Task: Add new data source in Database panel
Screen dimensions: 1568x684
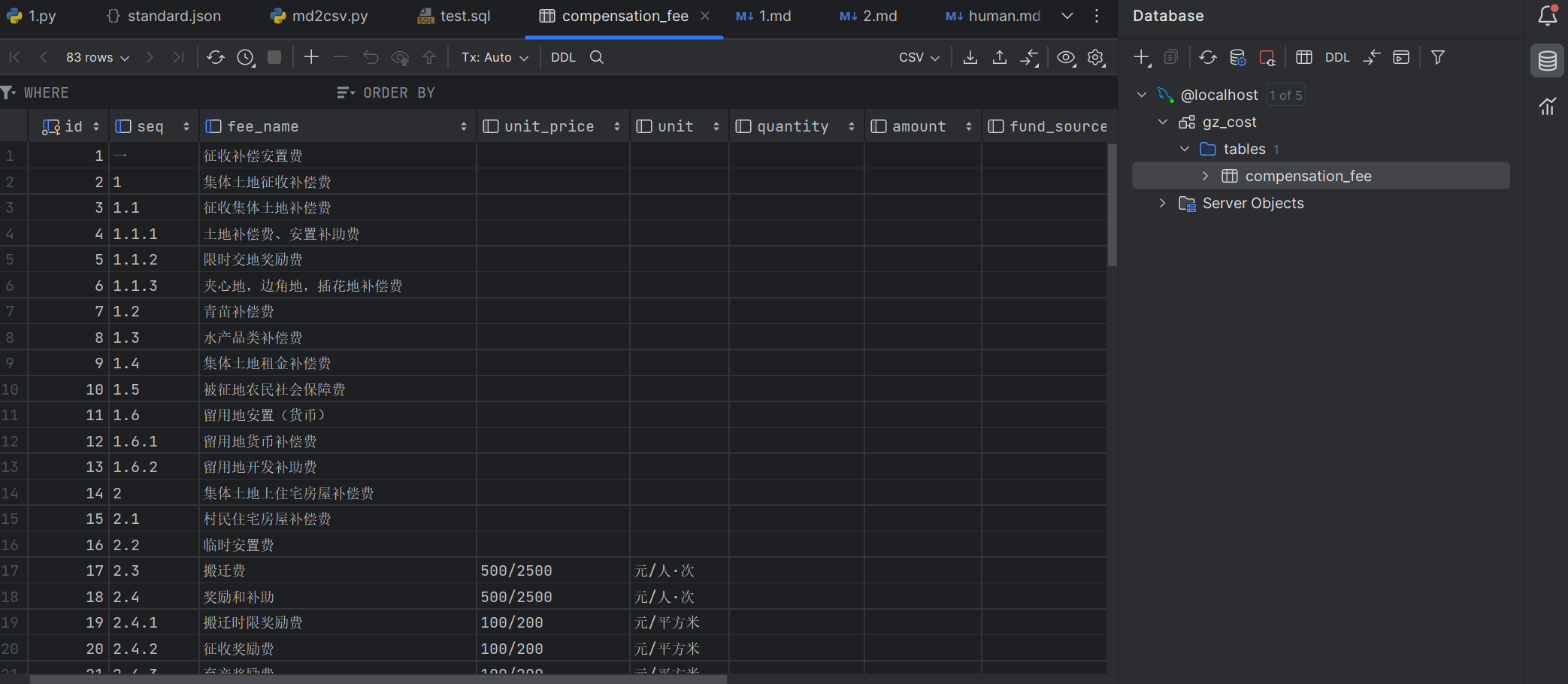Action: click(1142, 57)
